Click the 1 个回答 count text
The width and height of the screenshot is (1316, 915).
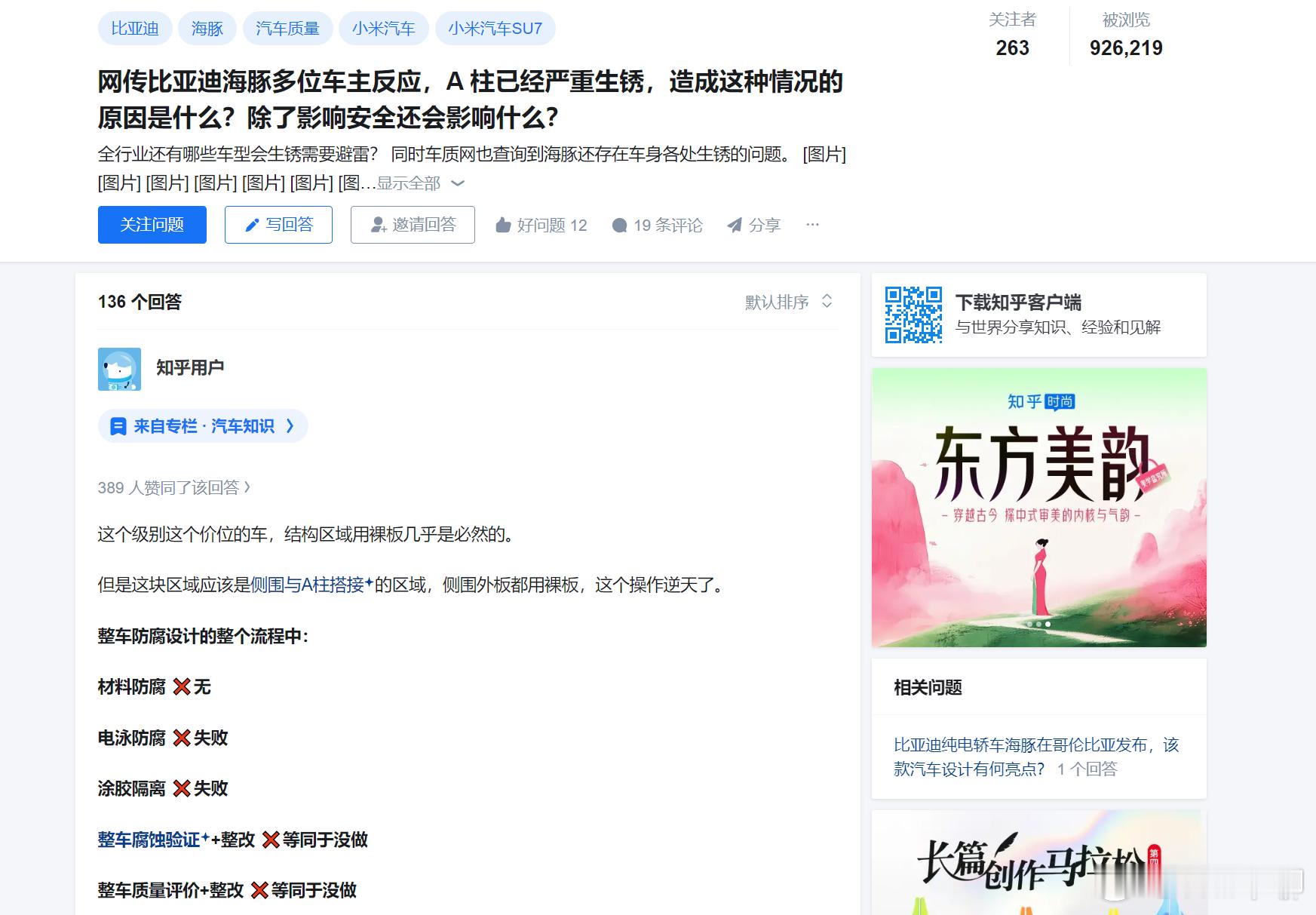coord(1087,769)
